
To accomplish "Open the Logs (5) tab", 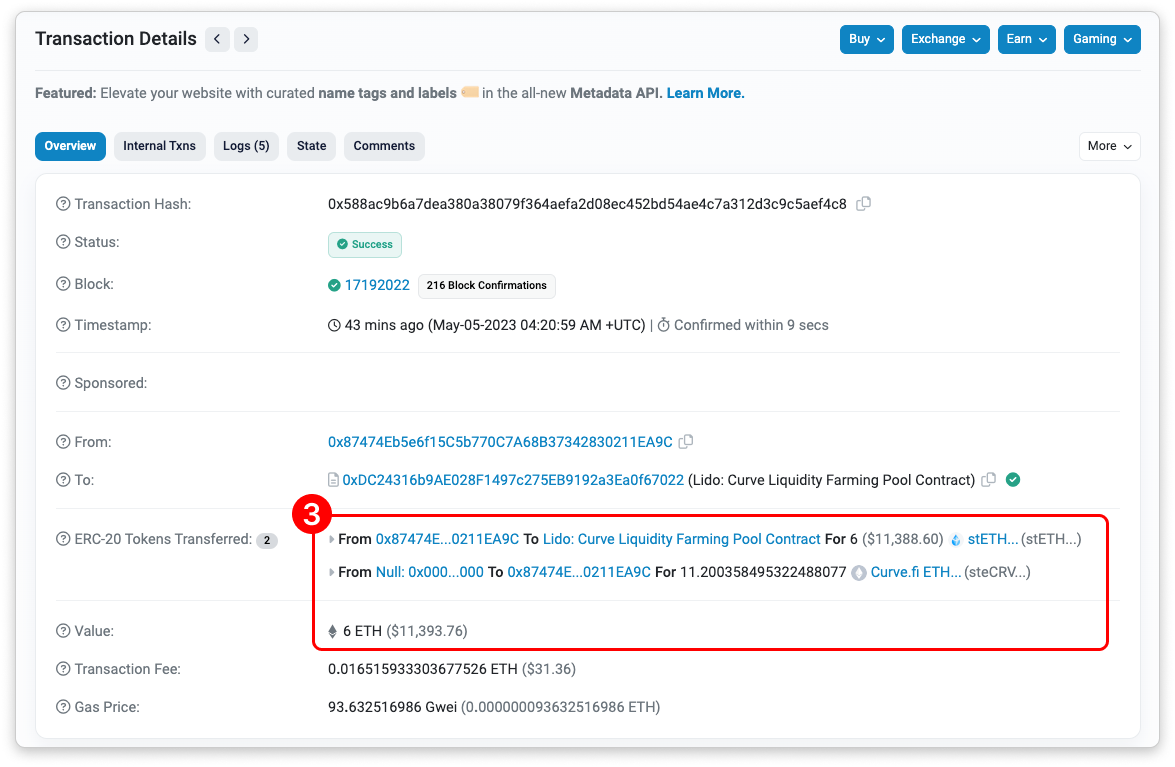I will 246,146.
